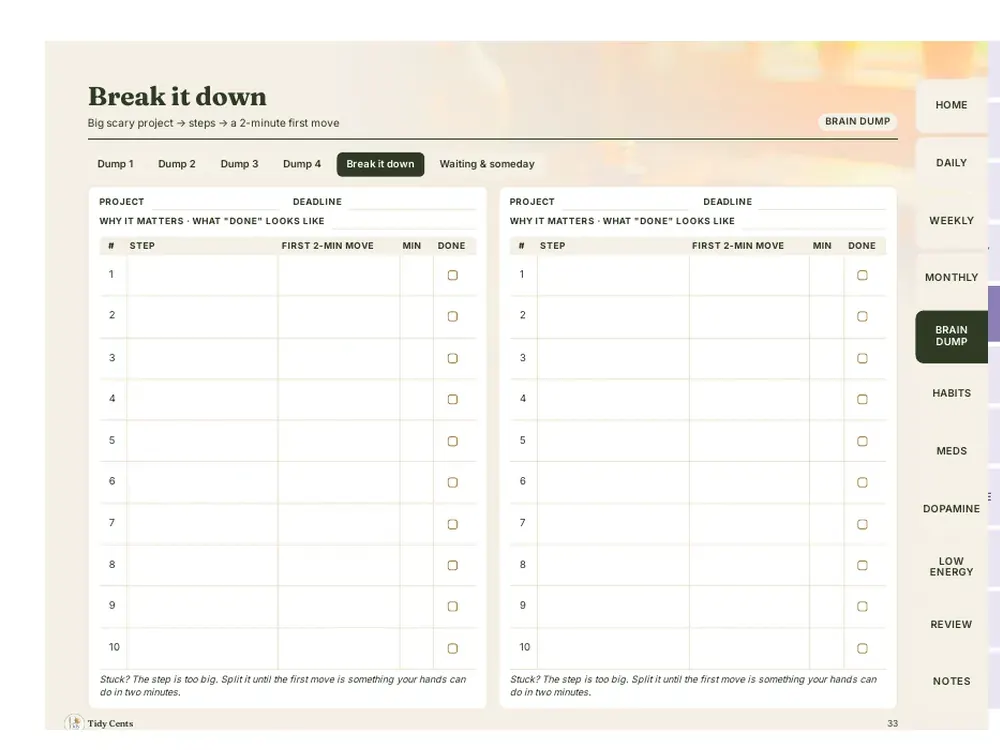This screenshot has height=750, width=1000.
Task: Tick DONE box for step 2, left project
Action: 453,316
